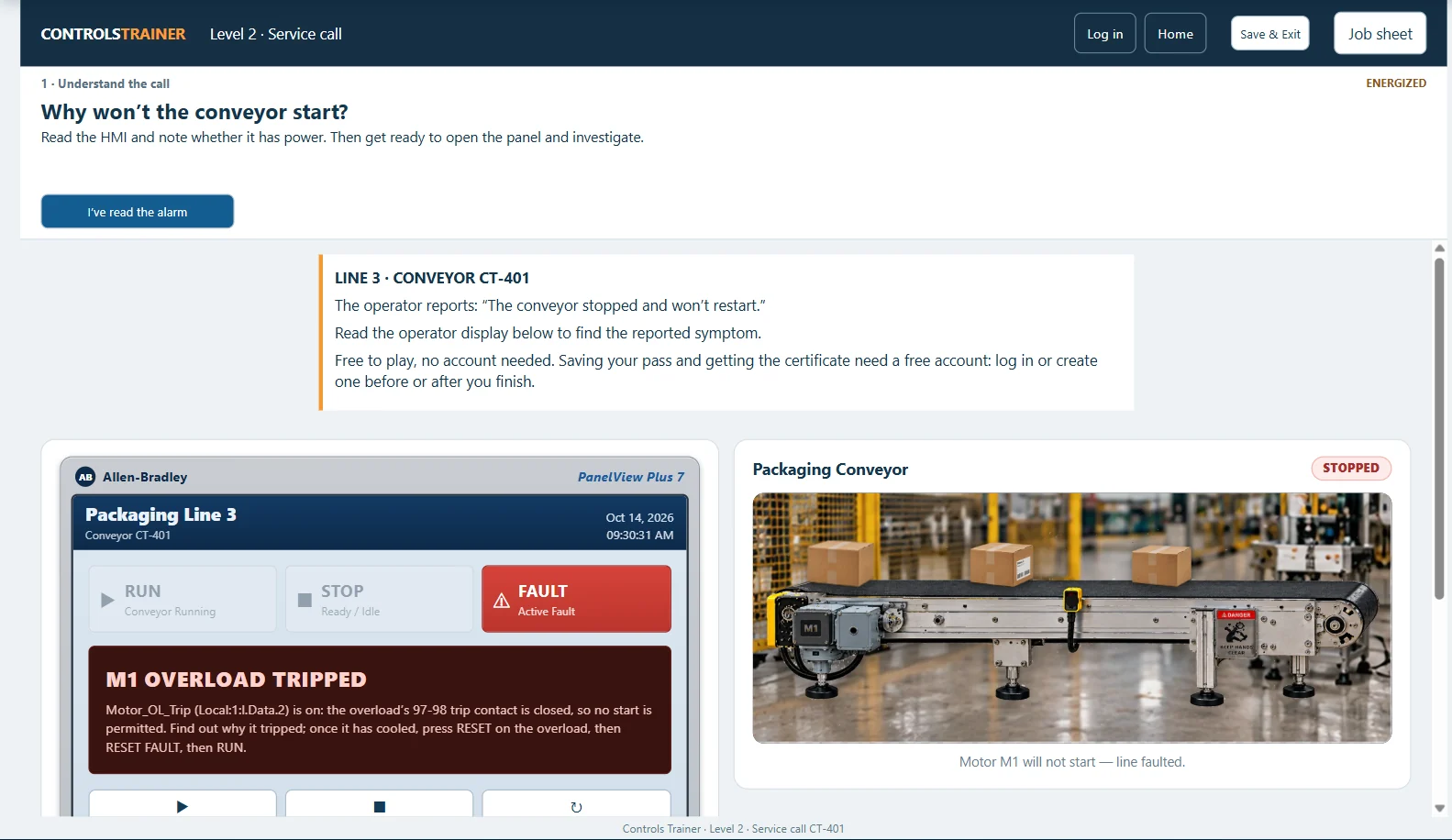The width and height of the screenshot is (1452, 840).
Task: Click the 'Oct 14, 2026' date on the HMI
Action: click(x=639, y=517)
